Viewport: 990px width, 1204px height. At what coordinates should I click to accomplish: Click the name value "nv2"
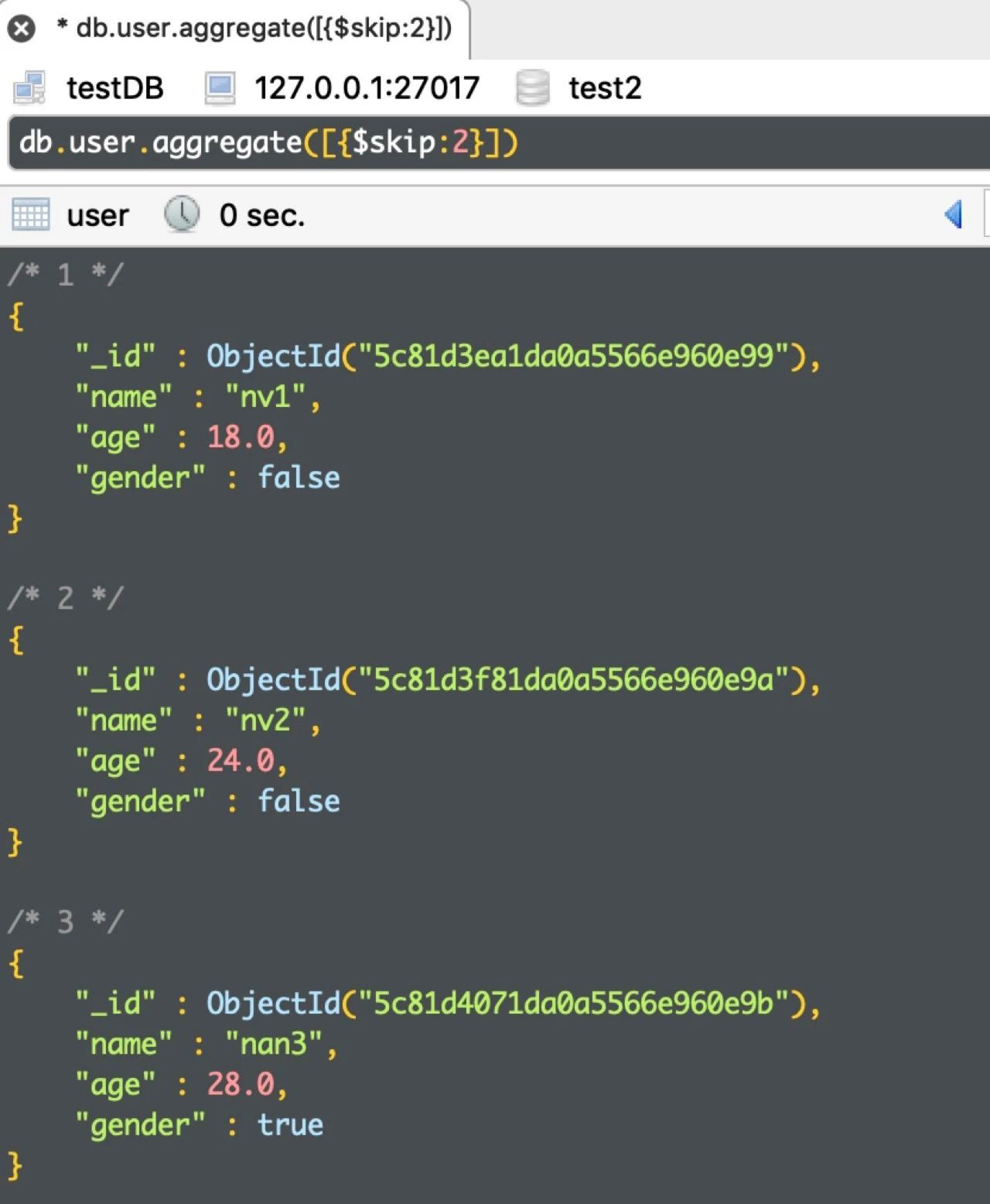click(x=265, y=720)
